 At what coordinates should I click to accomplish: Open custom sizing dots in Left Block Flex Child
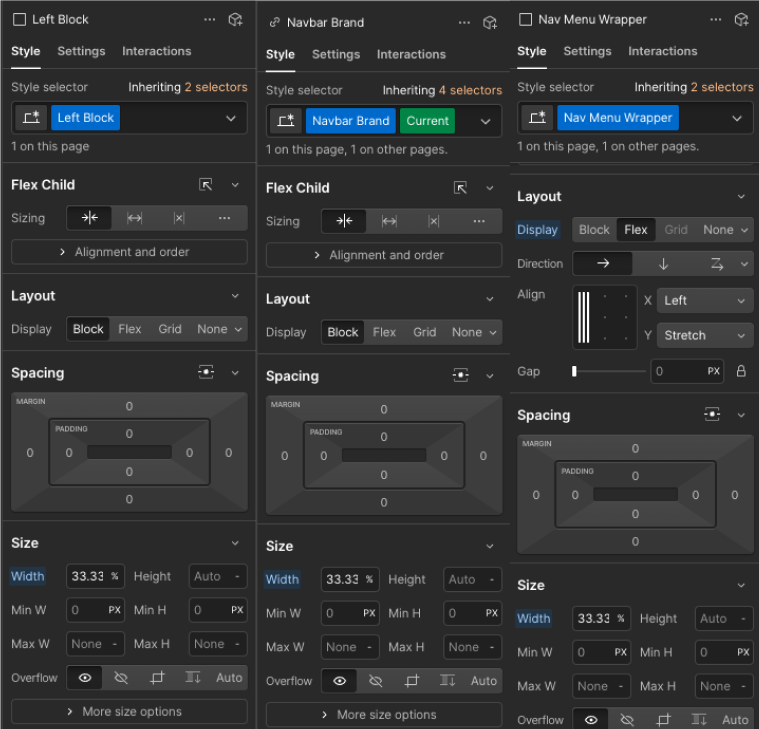click(x=224, y=218)
